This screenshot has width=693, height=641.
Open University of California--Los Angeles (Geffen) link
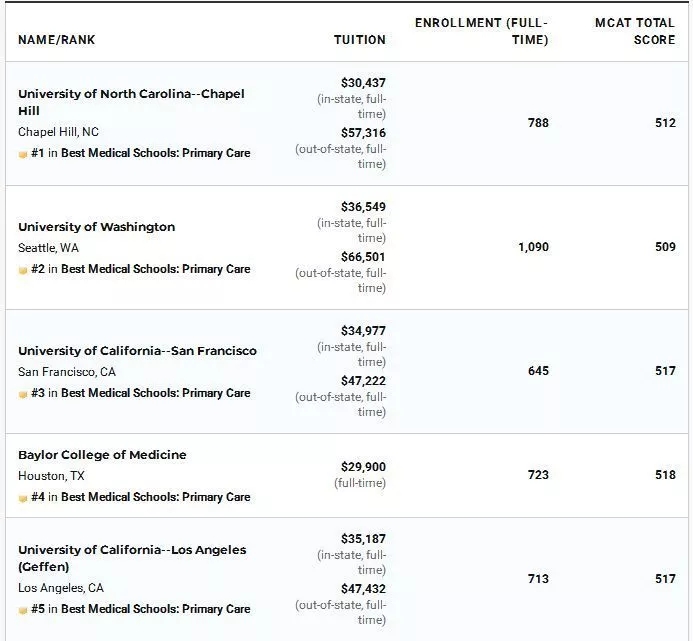click(131, 550)
